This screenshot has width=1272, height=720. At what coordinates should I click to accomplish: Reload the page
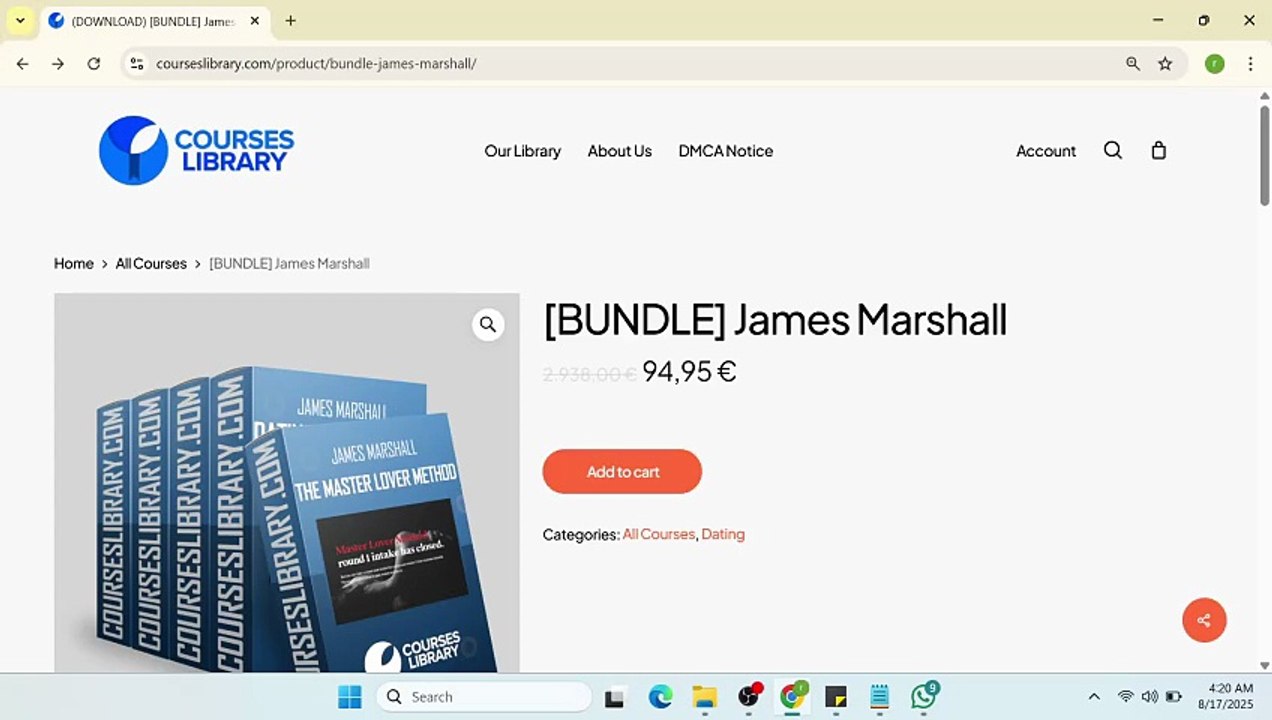(x=94, y=63)
